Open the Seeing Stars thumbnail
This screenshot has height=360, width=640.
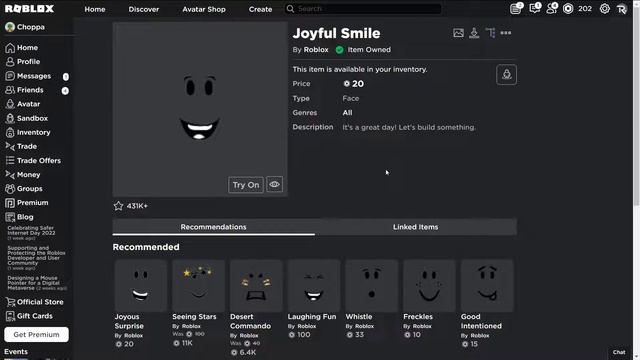pyautogui.click(x=198, y=285)
